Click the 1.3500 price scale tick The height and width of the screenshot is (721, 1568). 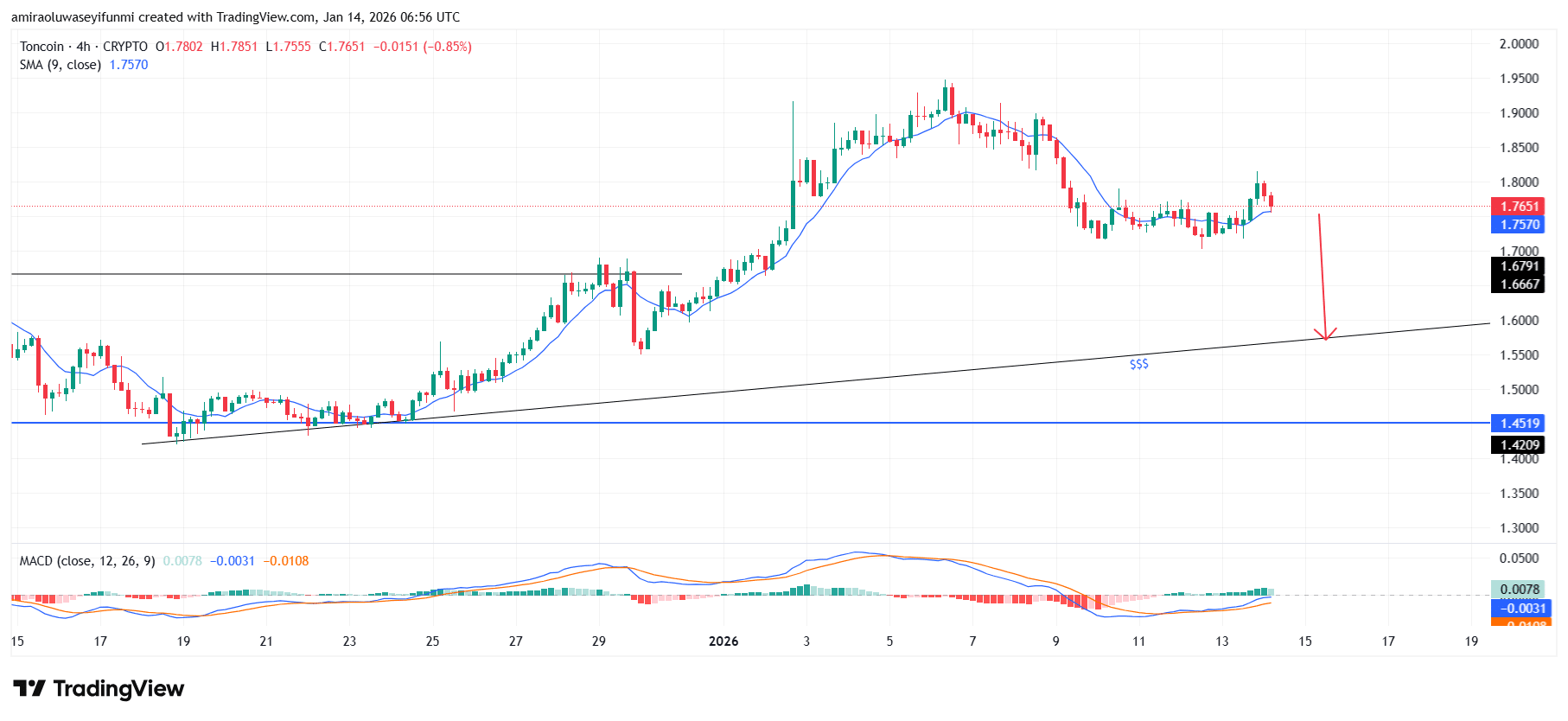click(x=1520, y=494)
